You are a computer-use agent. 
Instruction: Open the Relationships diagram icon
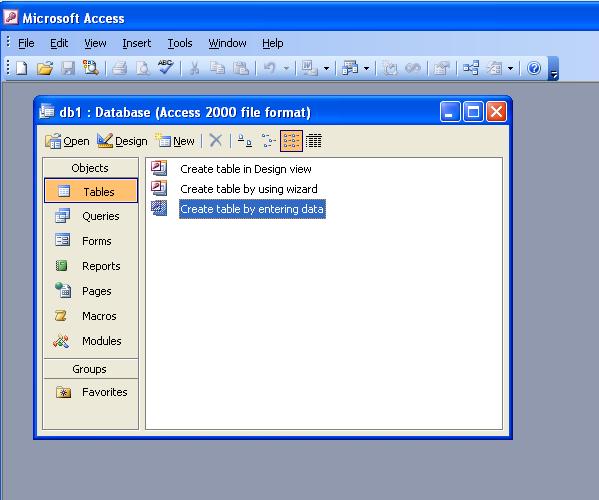tap(470, 68)
